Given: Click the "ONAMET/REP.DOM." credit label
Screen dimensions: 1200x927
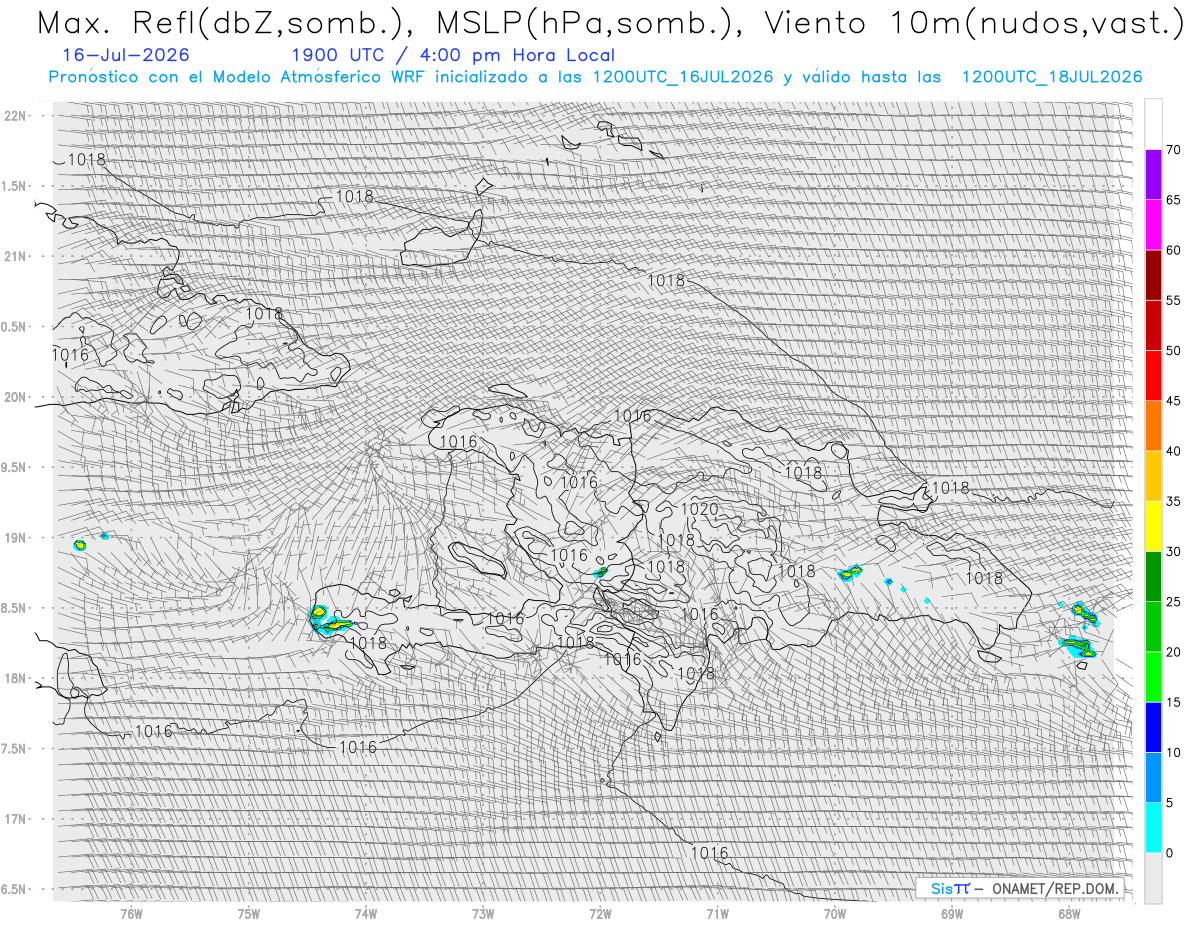Looking at the screenshot, I should pos(1056,888).
